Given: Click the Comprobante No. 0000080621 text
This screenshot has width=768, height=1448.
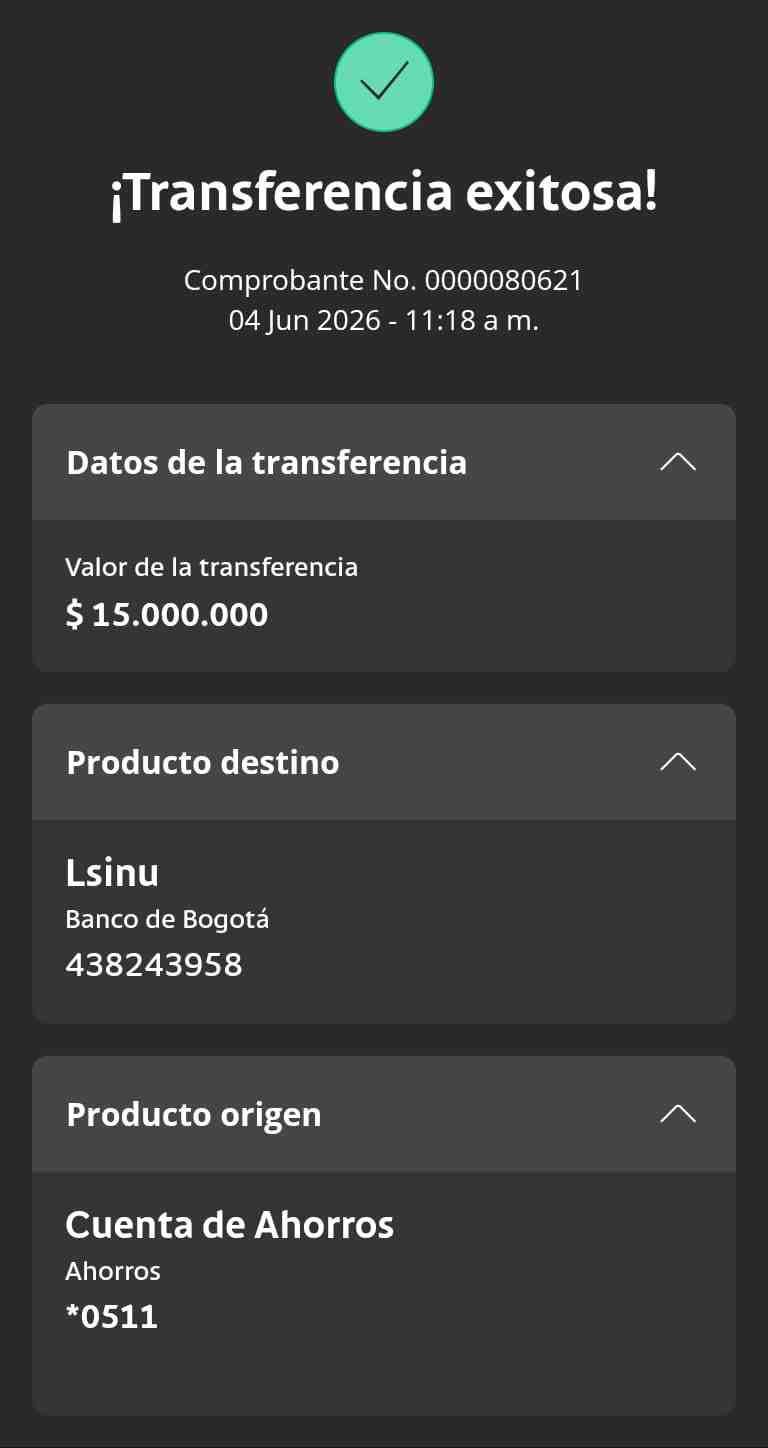Looking at the screenshot, I should [384, 280].
